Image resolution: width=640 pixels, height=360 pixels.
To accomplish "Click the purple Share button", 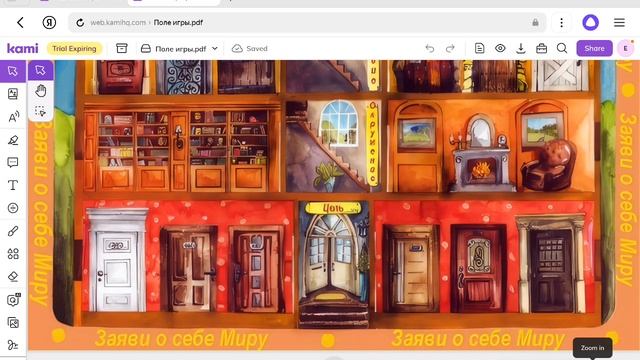I will click(x=594, y=48).
